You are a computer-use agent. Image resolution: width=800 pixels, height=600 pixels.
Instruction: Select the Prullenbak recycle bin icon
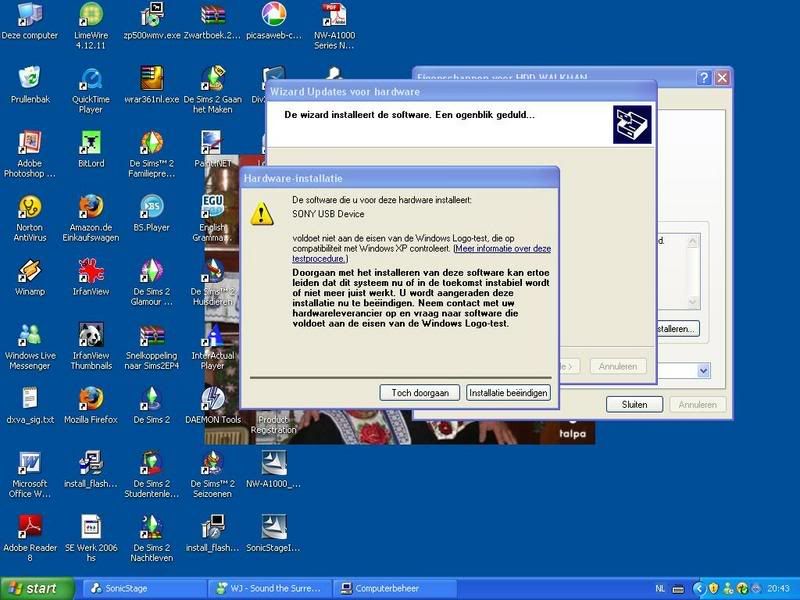pos(30,85)
